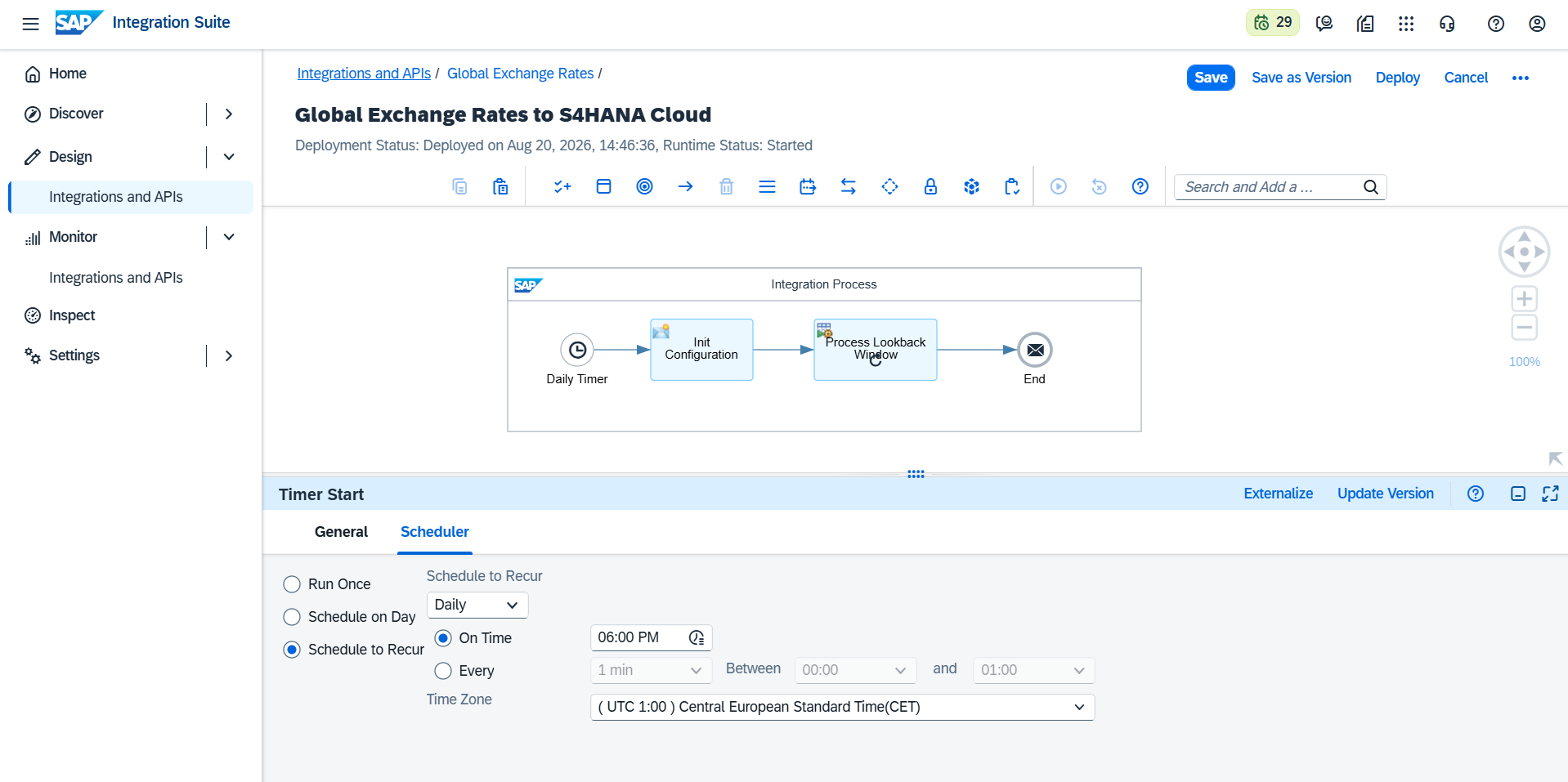Click Save as Version
This screenshot has width=1568, height=782.
(1301, 78)
